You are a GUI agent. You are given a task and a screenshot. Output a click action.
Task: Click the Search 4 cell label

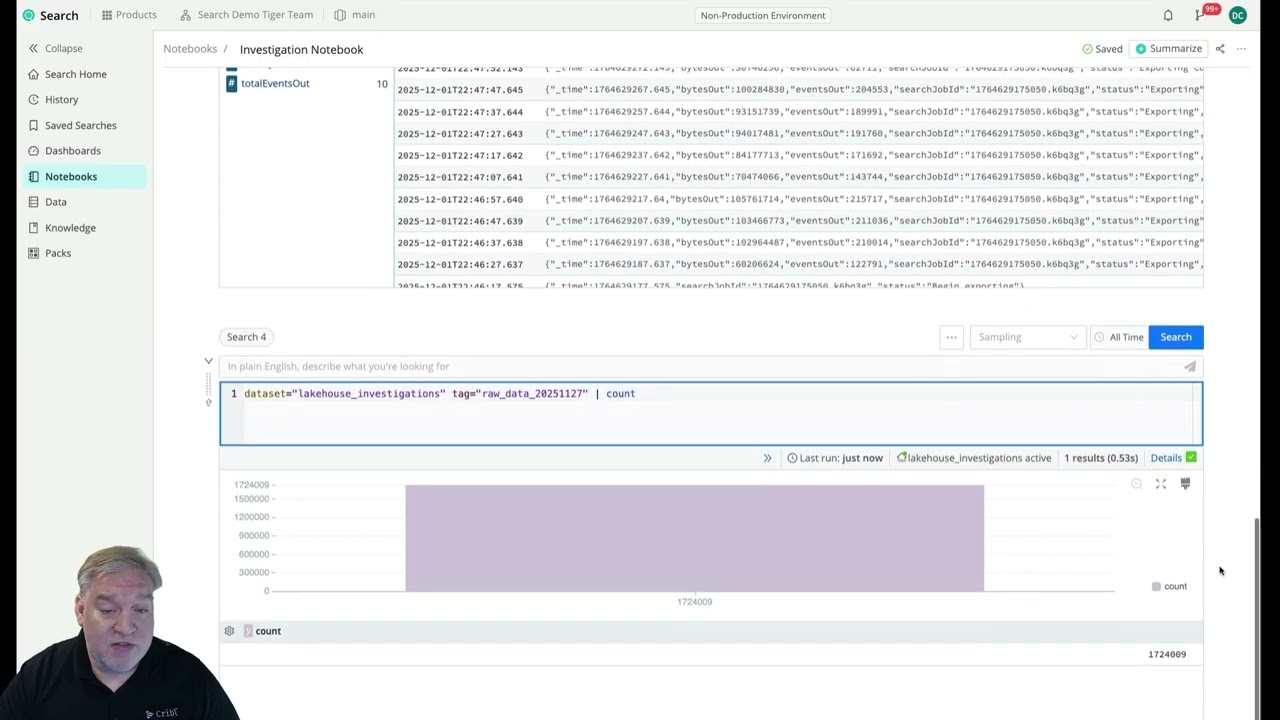point(246,337)
